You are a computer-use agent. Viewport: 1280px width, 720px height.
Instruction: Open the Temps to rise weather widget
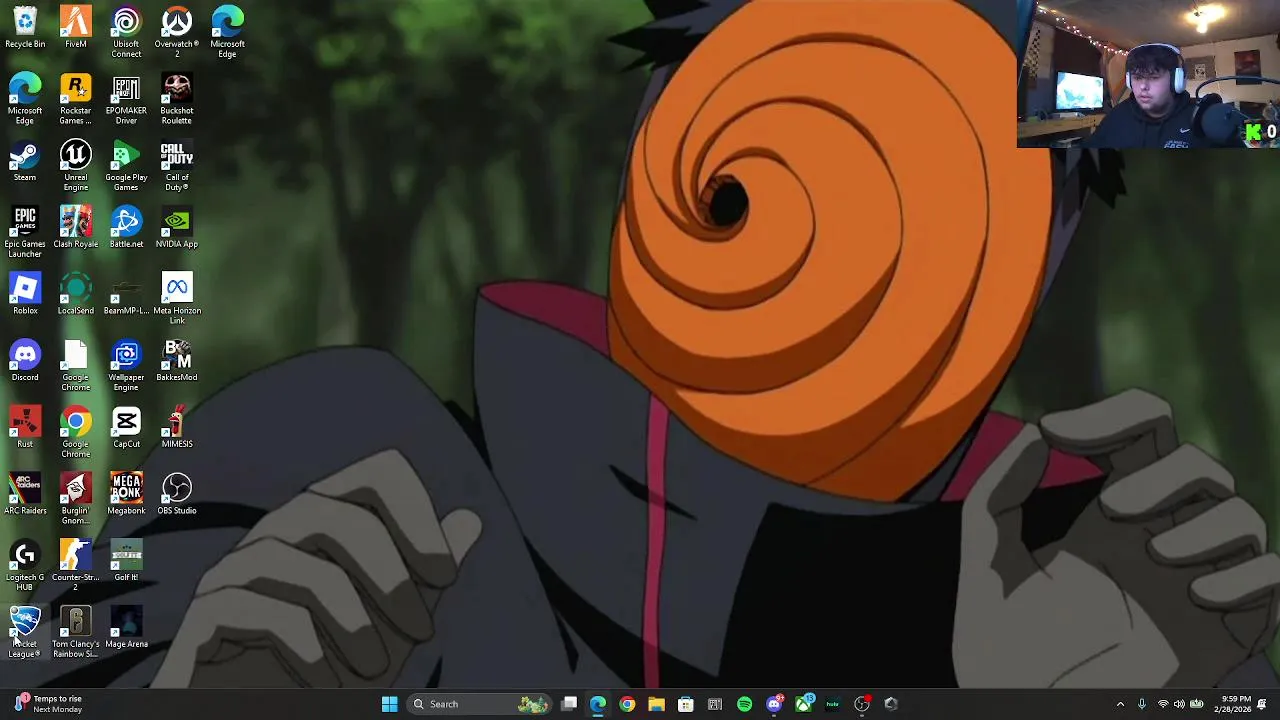click(50, 704)
